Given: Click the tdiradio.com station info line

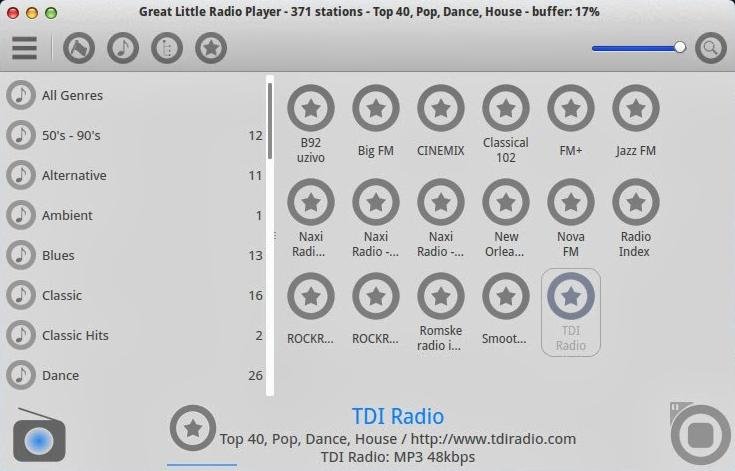Looking at the screenshot, I should pyautogui.click(x=398, y=439).
